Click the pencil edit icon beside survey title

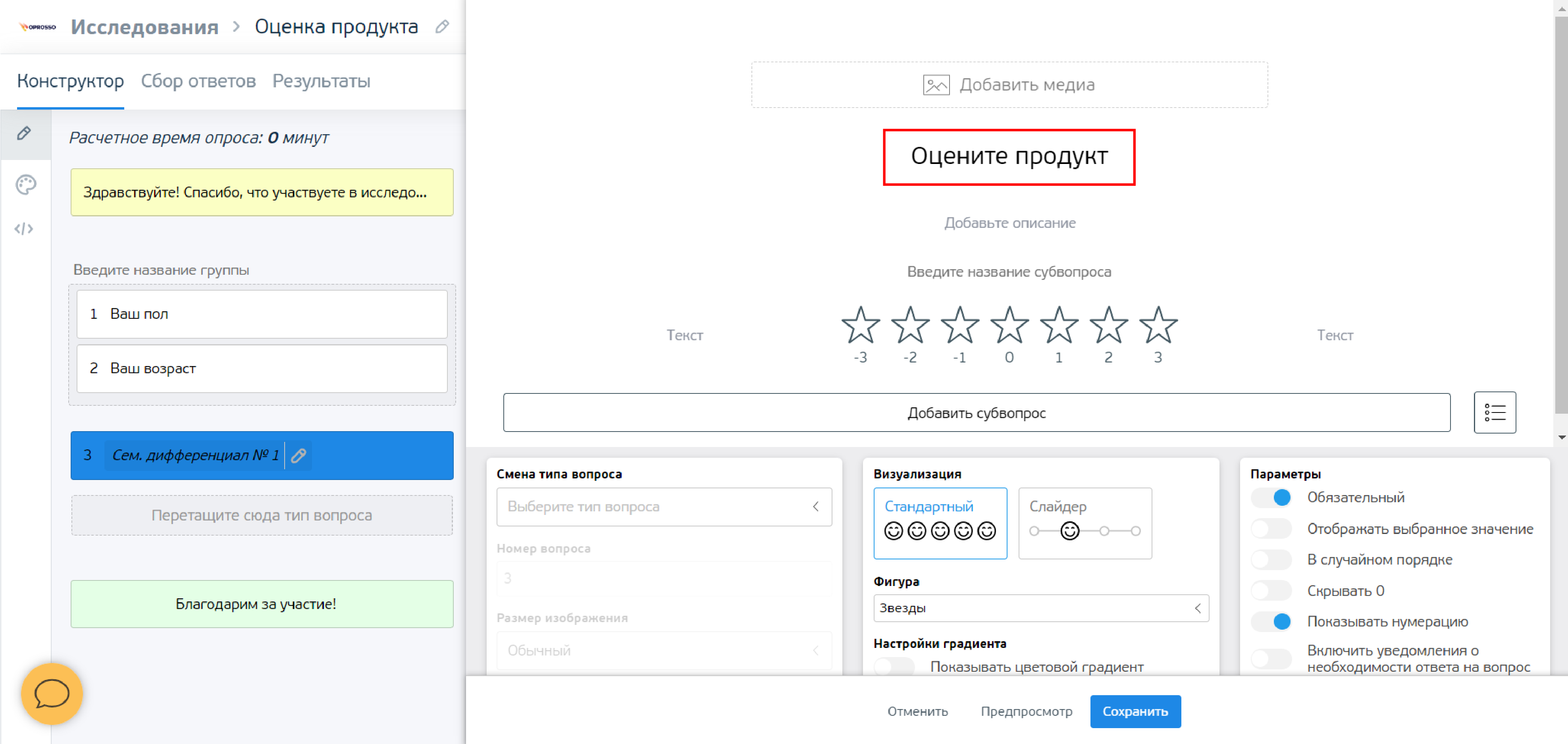(443, 26)
